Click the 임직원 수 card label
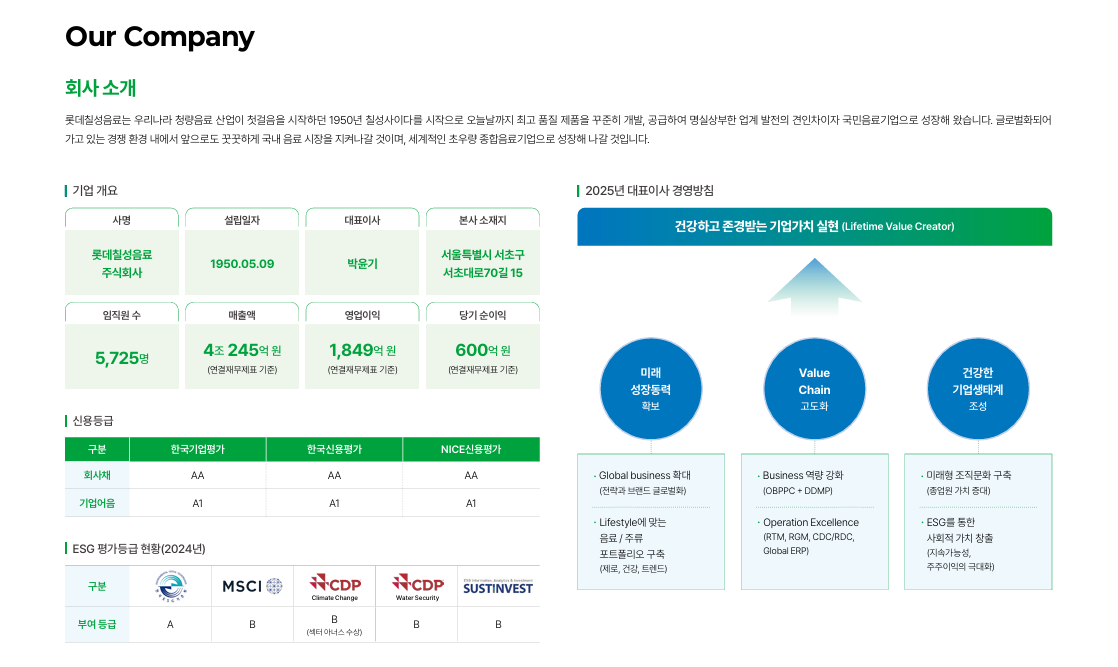 point(122,315)
